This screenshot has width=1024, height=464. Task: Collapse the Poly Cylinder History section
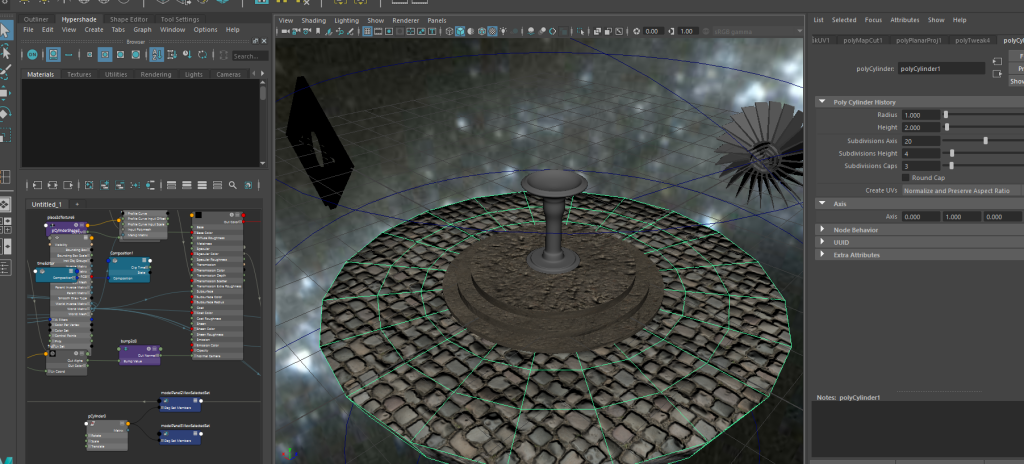[822, 102]
